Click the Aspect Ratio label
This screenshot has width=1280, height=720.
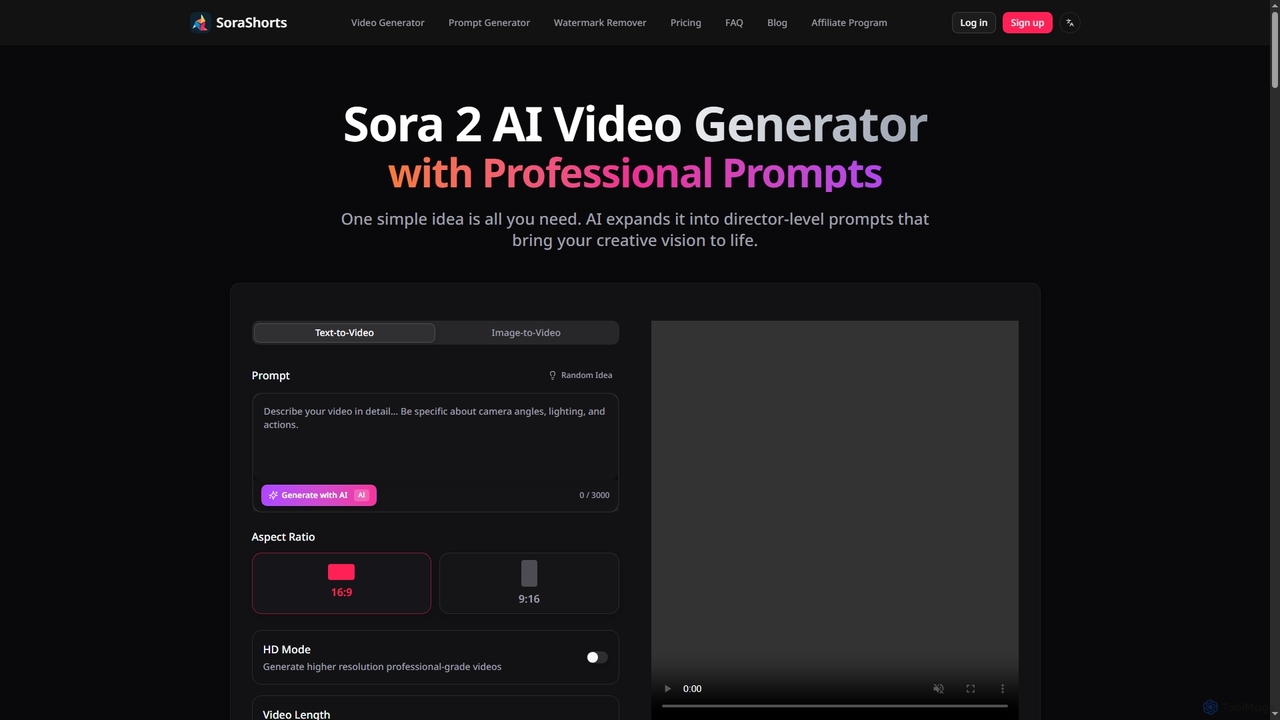[283, 537]
